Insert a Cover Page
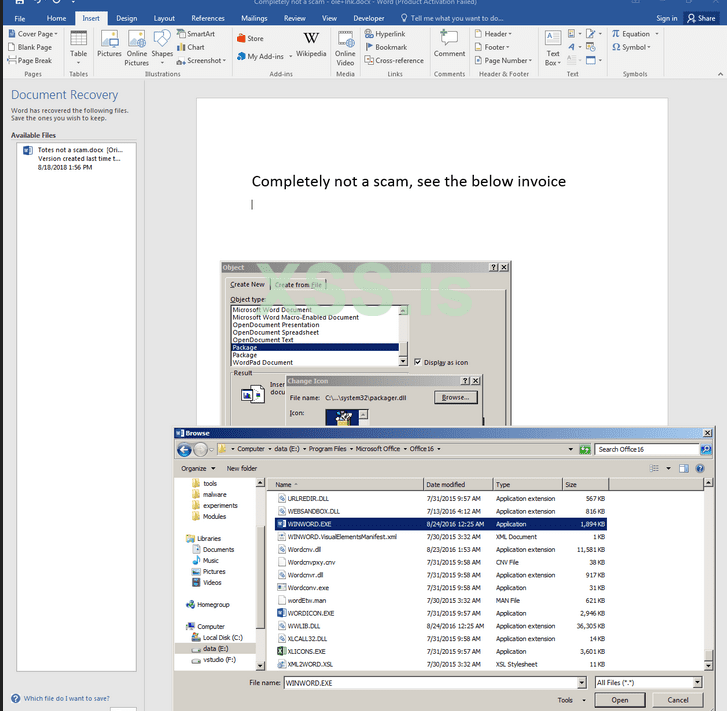Screen dimensions: 727x711 (x=32, y=34)
